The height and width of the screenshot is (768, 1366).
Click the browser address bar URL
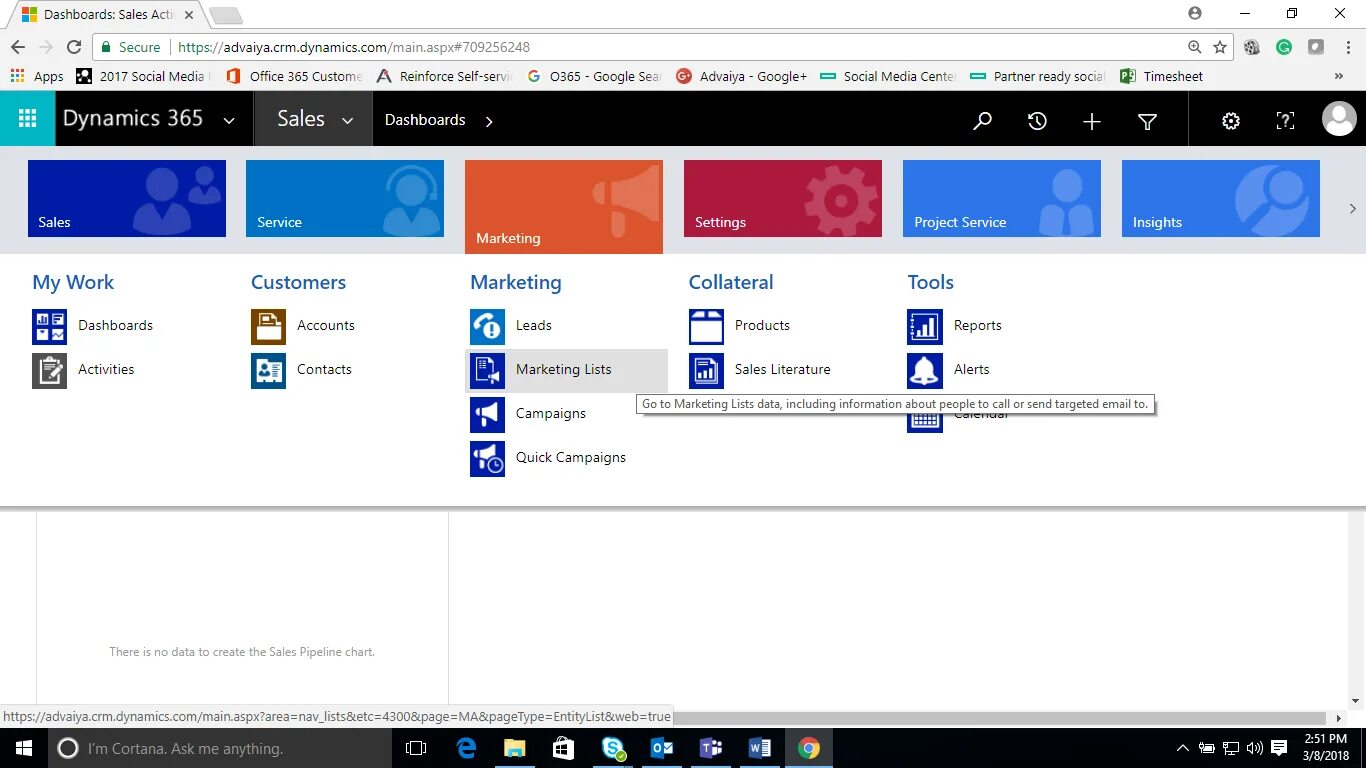(354, 47)
